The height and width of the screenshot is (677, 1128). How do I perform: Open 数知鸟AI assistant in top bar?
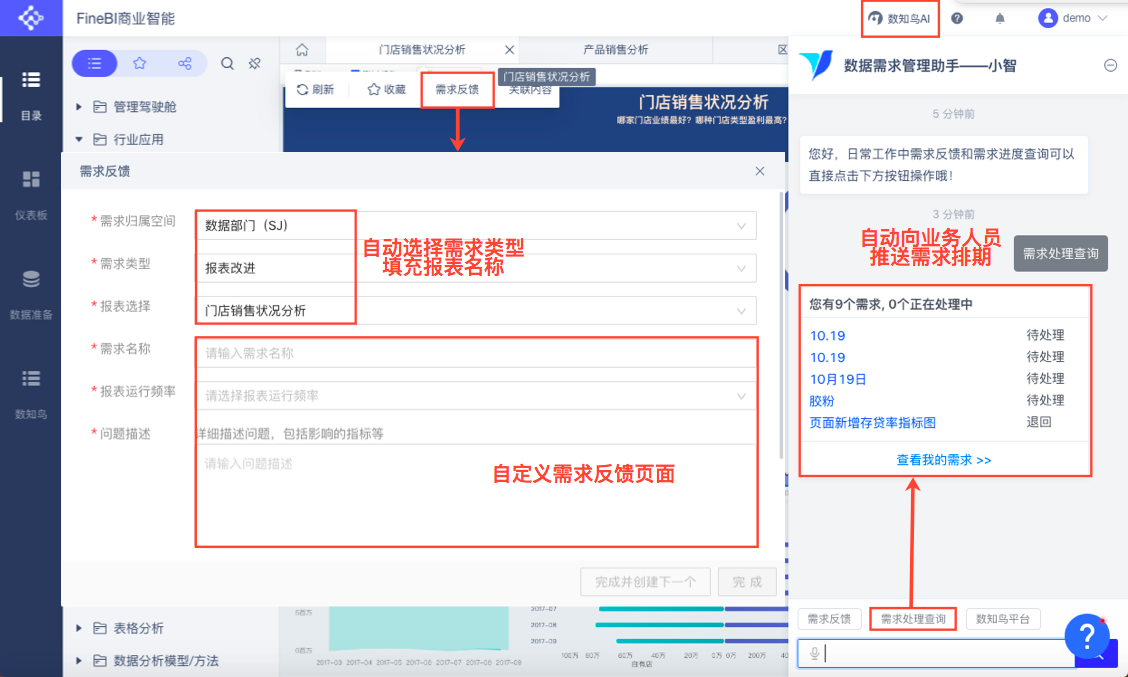click(x=900, y=19)
